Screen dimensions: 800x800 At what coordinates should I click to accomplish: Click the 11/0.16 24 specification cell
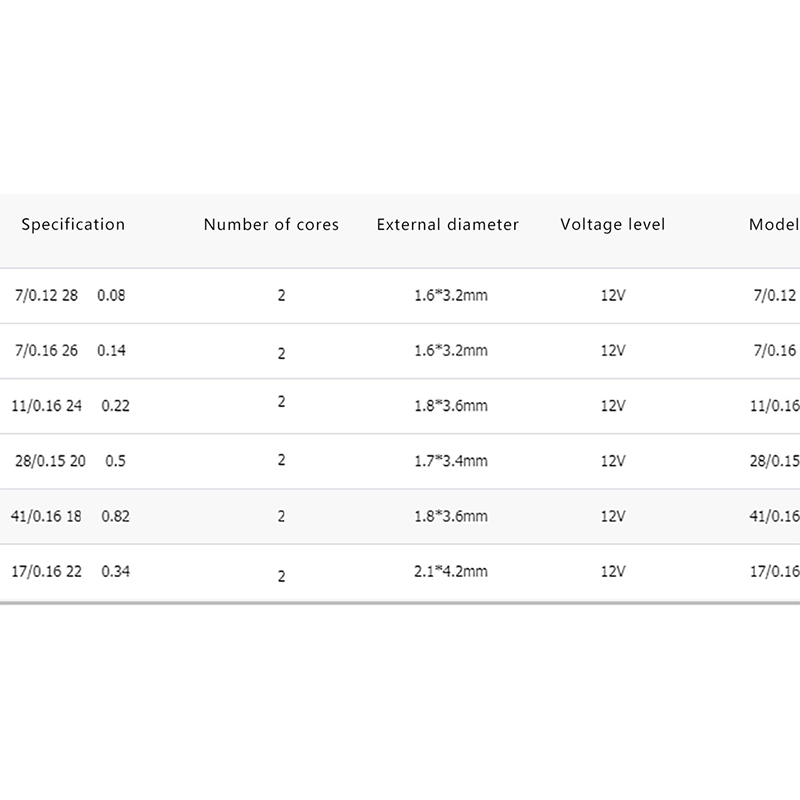(45, 406)
